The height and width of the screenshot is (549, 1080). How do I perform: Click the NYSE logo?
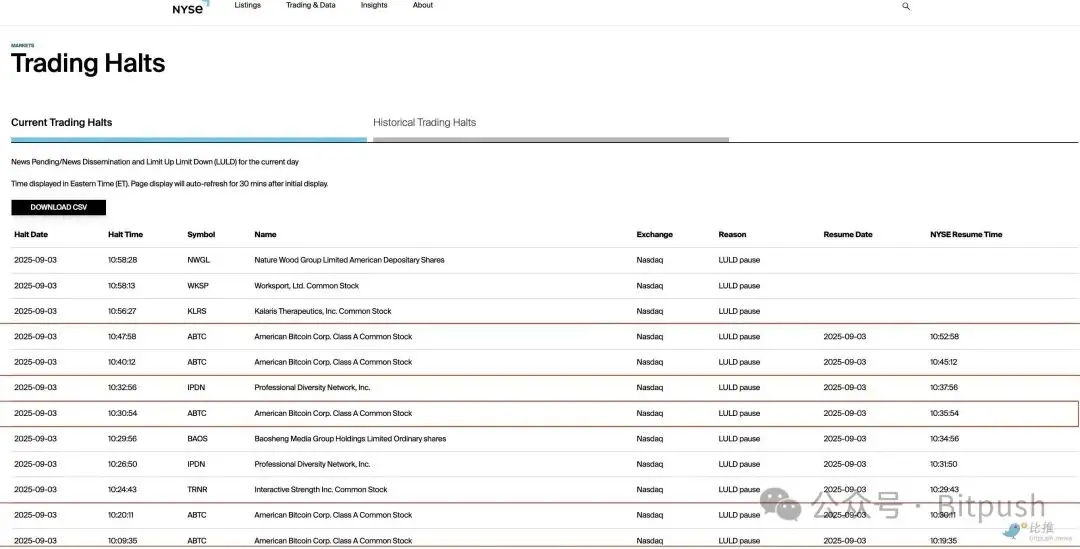click(189, 7)
